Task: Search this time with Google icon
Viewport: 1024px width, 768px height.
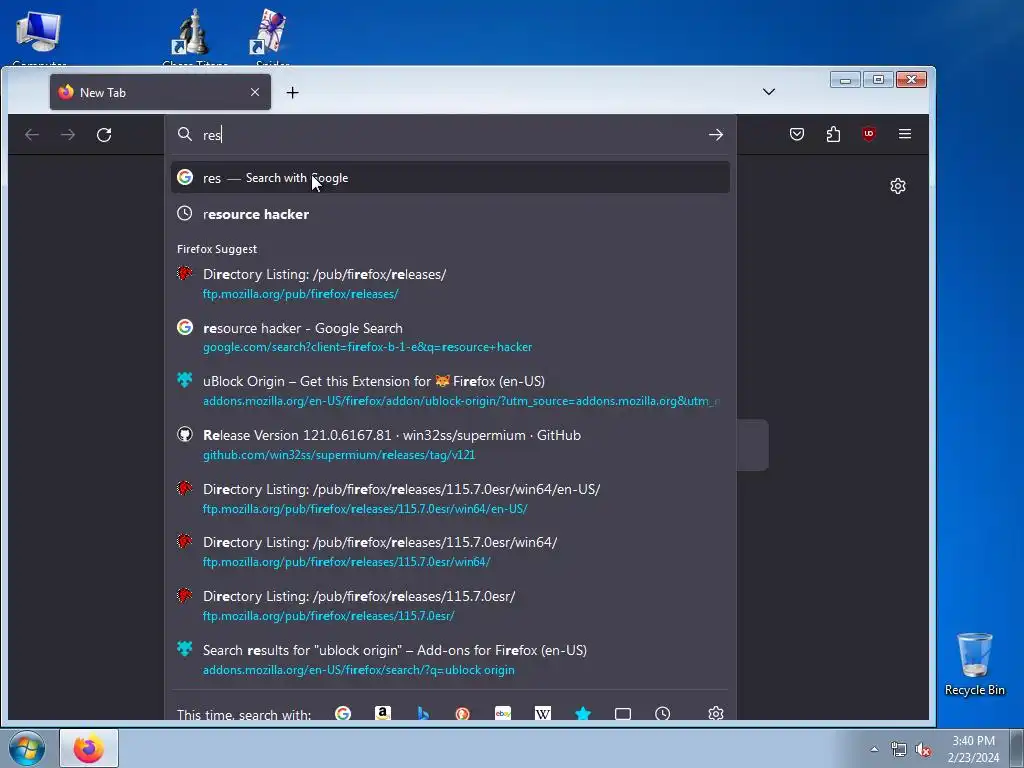Action: [x=343, y=714]
